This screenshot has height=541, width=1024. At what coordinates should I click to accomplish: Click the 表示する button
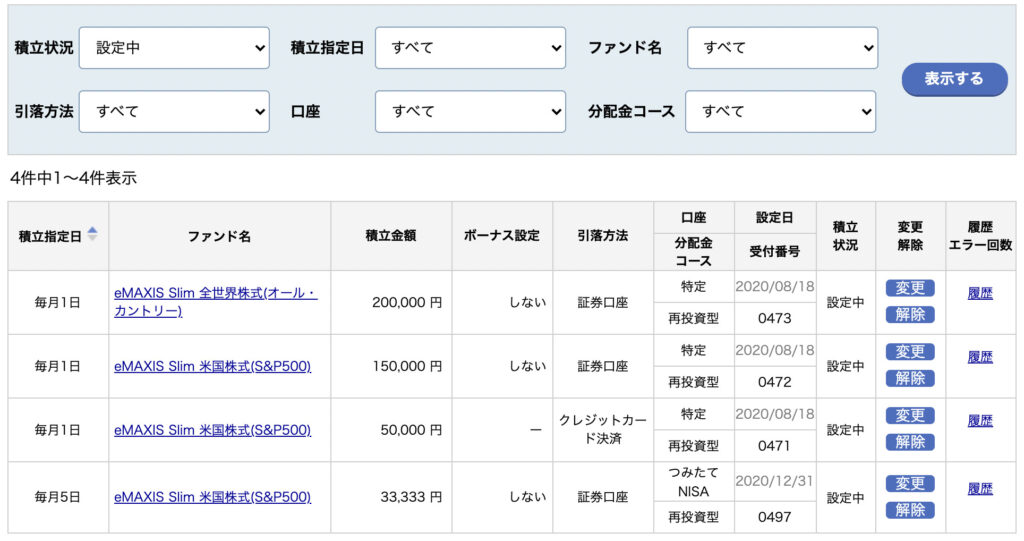tap(954, 79)
